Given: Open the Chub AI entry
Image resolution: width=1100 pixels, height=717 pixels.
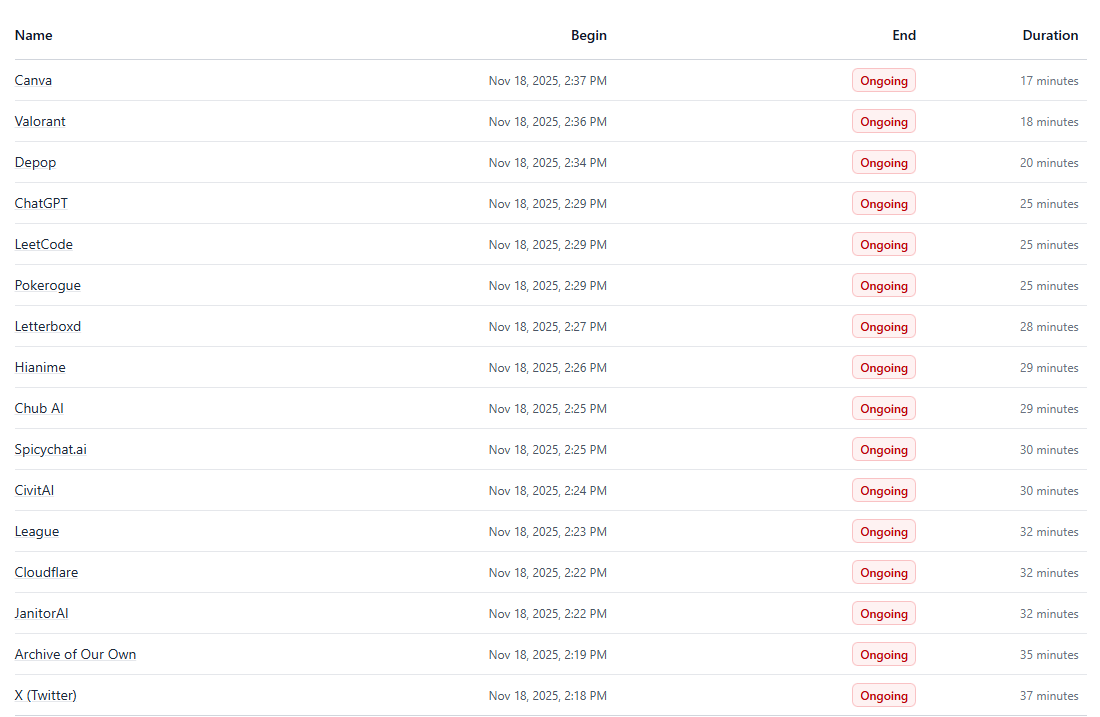Looking at the screenshot, I should tap(39, 408).
